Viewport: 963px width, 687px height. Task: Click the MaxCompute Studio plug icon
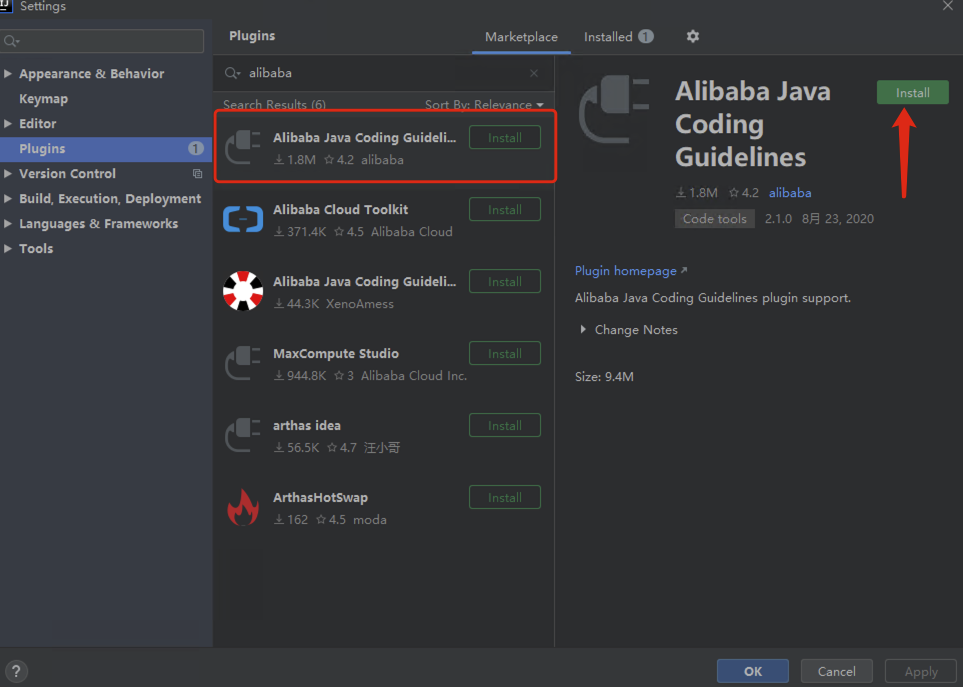tap(243, 363)
